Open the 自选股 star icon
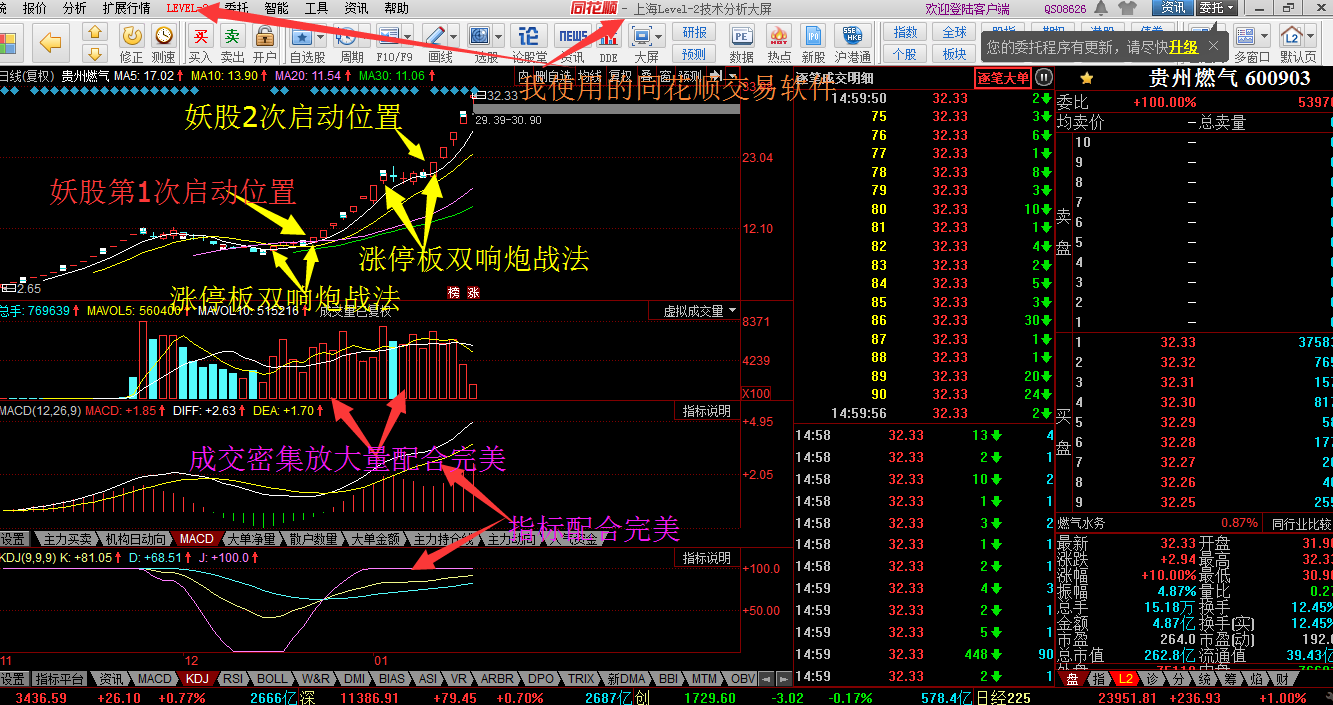Viewport: 1333px width, 705px height. [303, 37]
